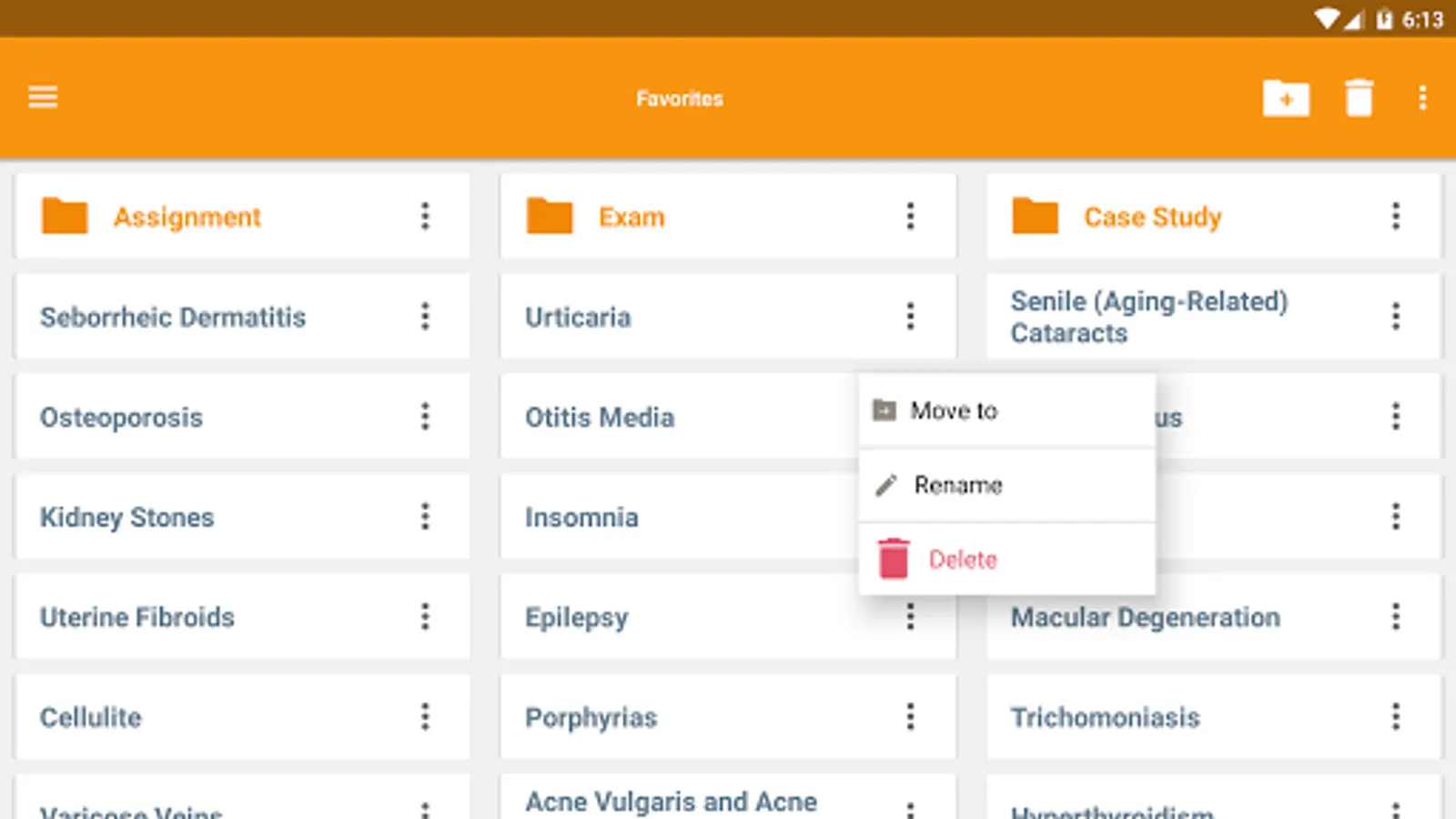Screen dimensions: 1456x819
Task: Open options for Seborrheic Dermatitis
Action: (425, 317)
